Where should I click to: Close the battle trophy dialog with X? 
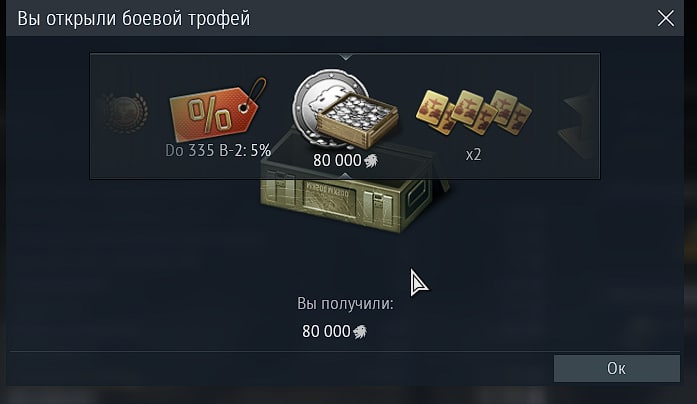665,19
